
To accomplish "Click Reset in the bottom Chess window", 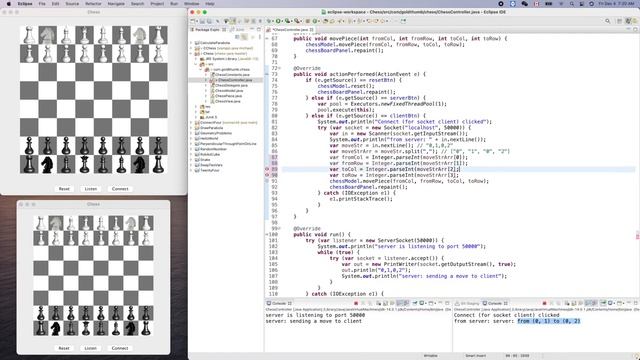I will [64, 348].
